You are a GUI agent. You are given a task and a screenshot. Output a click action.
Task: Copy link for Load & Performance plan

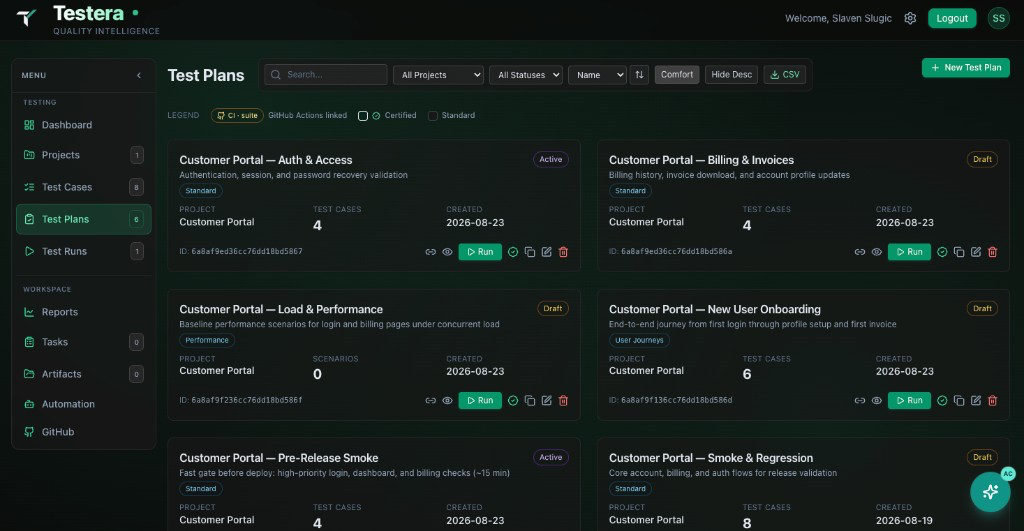pyautogui.click(x=430, y=400)
